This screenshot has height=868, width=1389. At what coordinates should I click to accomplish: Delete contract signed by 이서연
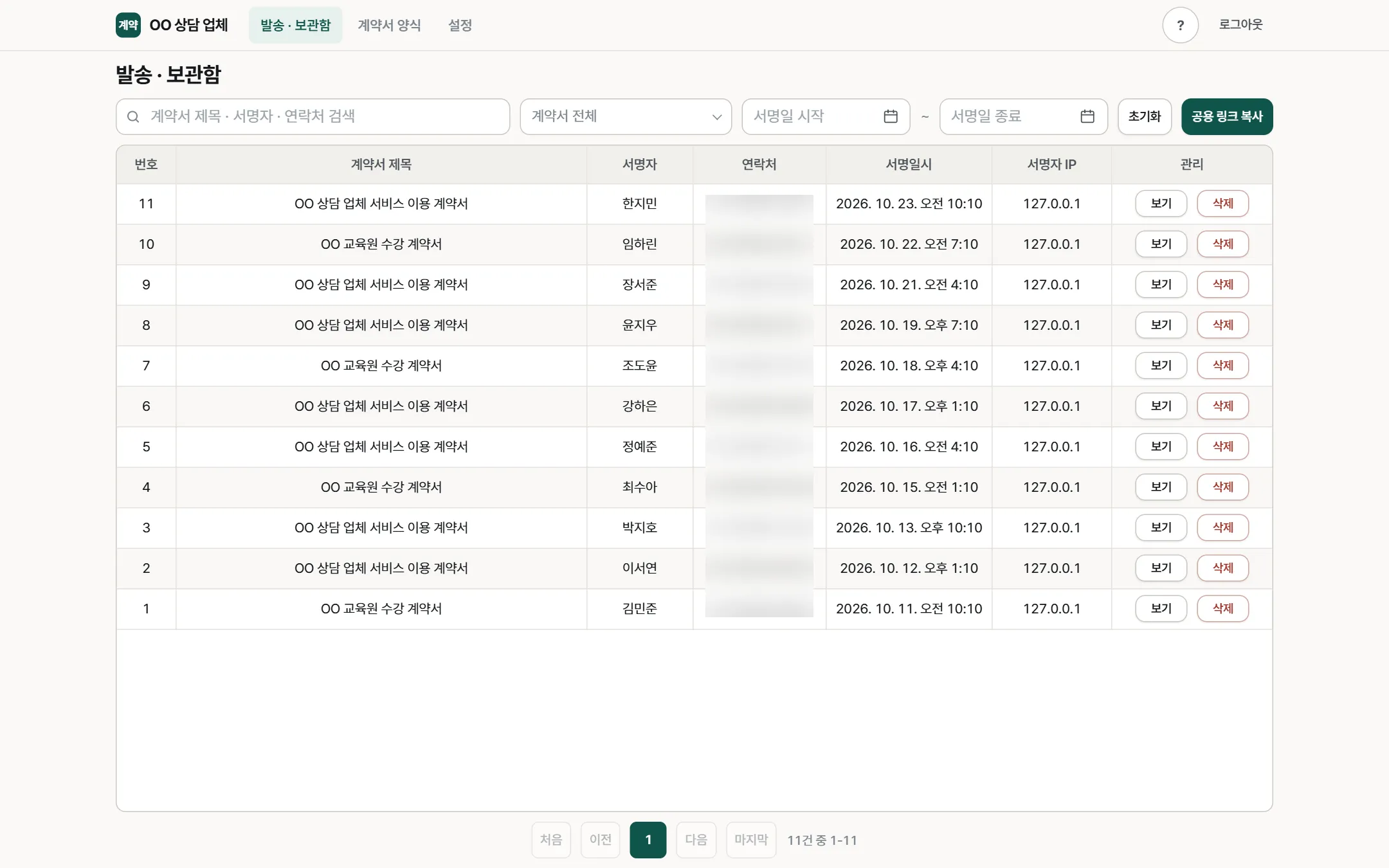1222,568
